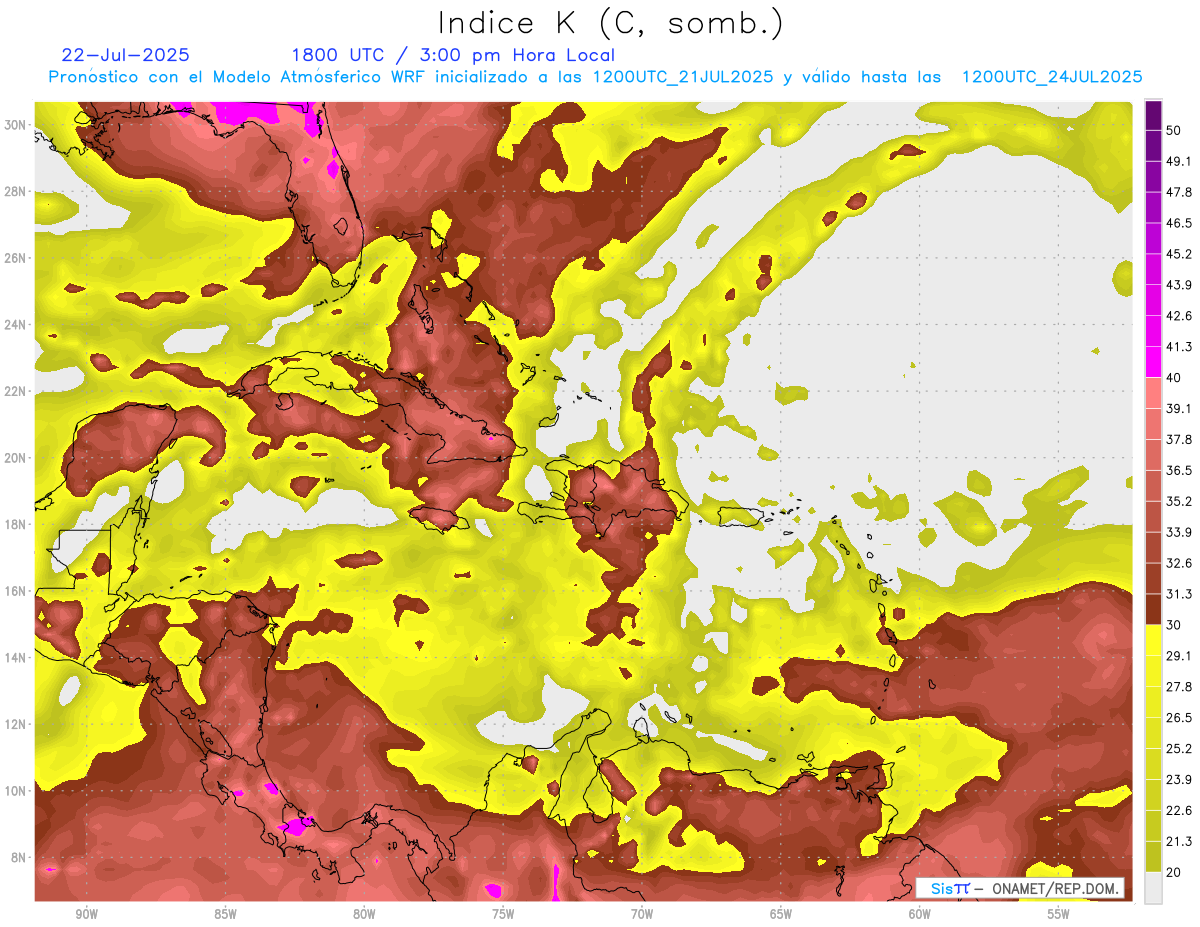Click the '23.9' legend value

1178,779
